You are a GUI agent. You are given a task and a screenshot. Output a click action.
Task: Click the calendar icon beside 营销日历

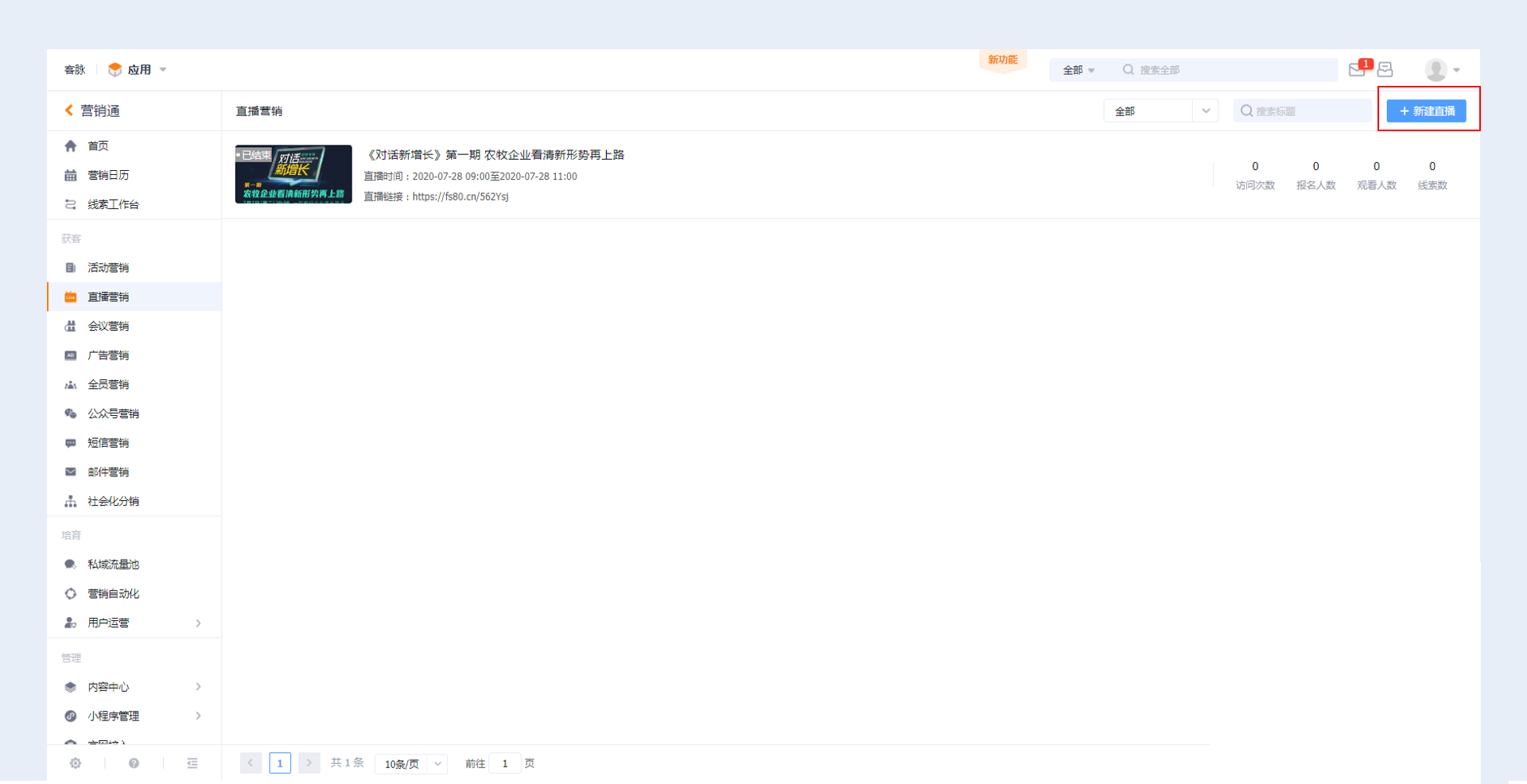tap(71, 175)
